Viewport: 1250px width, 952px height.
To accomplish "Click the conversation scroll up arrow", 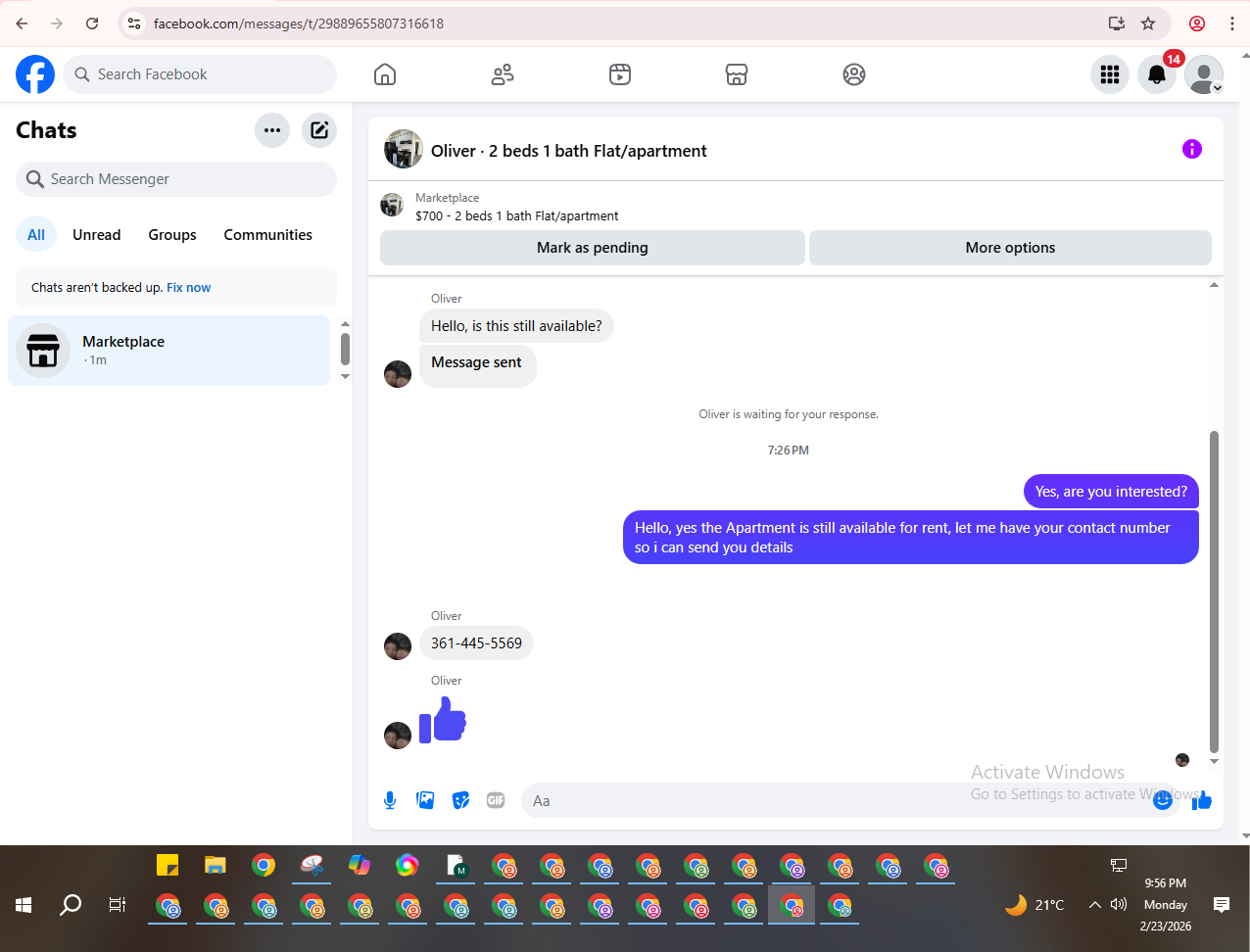I will point(1215,285).
